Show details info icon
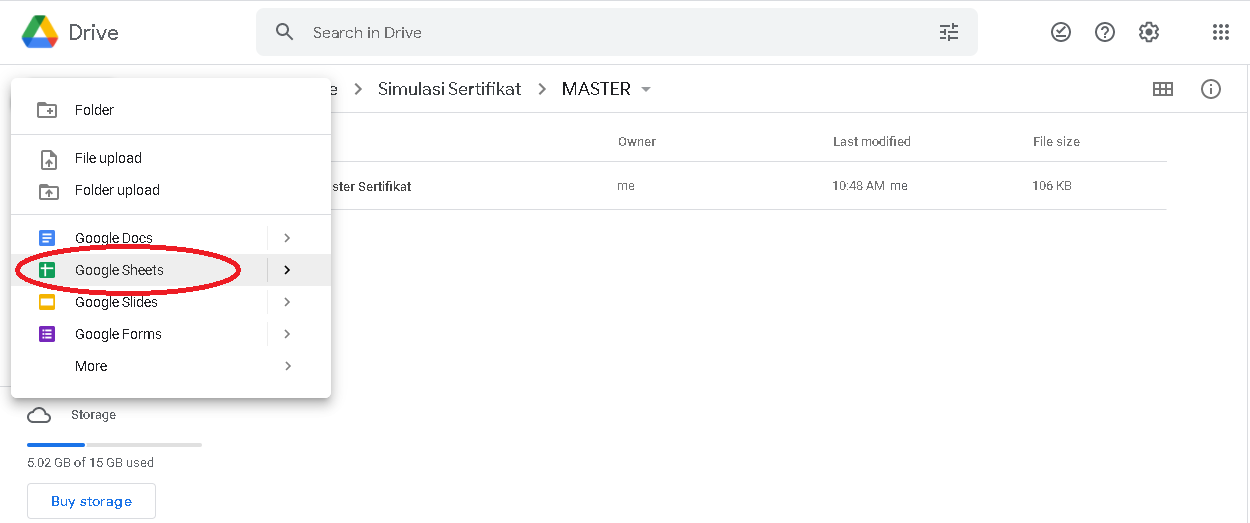The height and width of the screenshot is (523, 1250). point(1211,89)
